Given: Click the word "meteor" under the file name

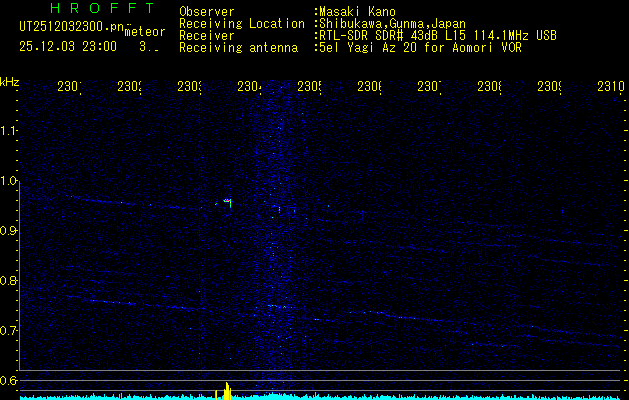Looking at the screenshot, I should [145, 32].
